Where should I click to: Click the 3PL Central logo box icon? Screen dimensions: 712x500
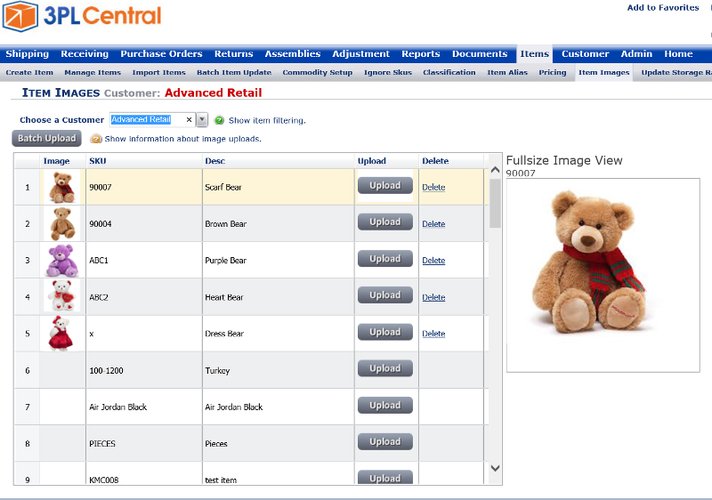(20, 17)
